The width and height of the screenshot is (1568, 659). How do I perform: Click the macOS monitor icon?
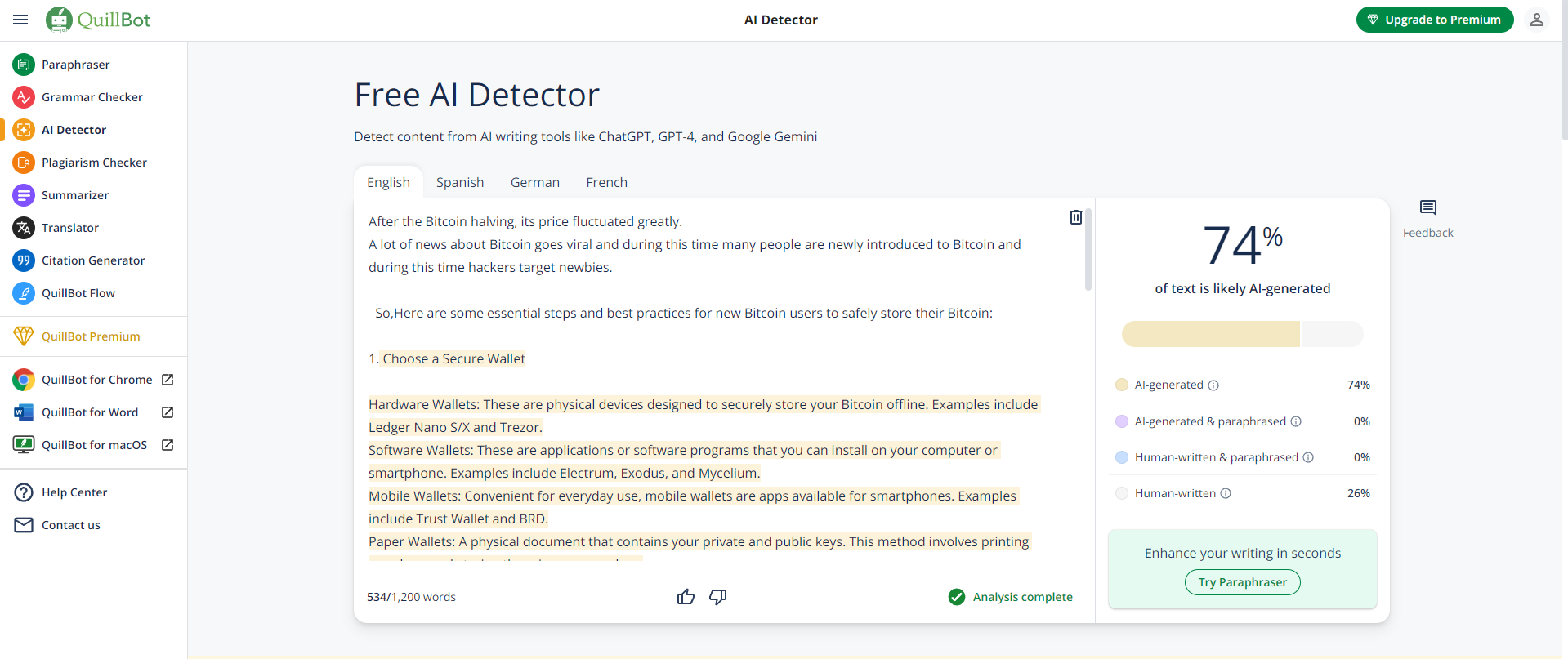(24, 445)
